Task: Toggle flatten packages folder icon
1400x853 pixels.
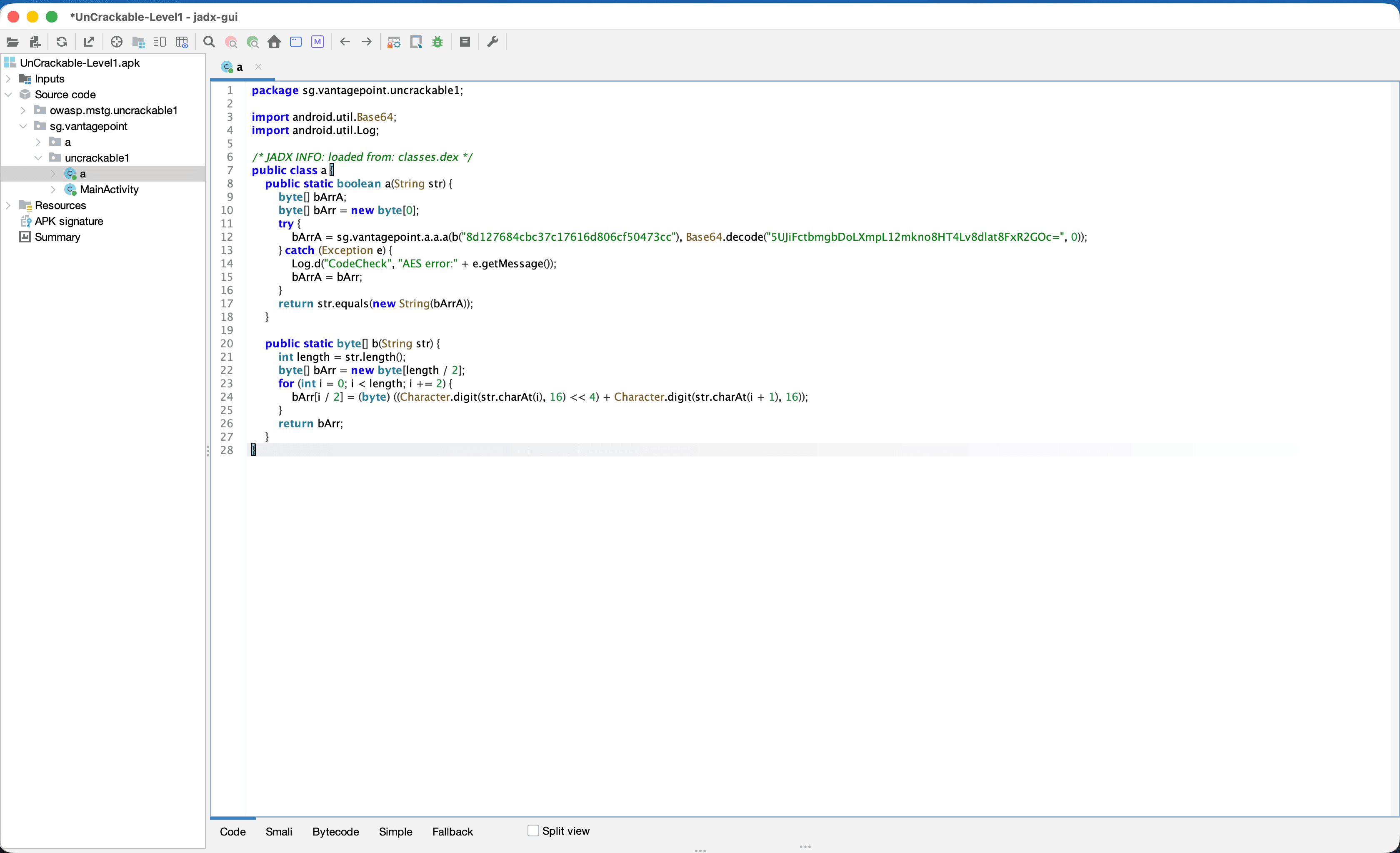Action: [x=139, y=42]
